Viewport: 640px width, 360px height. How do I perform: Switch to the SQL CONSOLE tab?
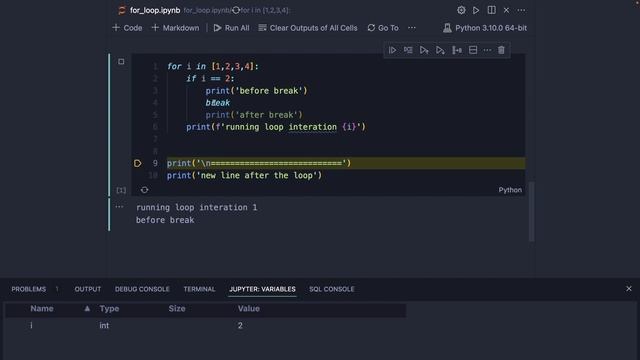pos(331,289)
